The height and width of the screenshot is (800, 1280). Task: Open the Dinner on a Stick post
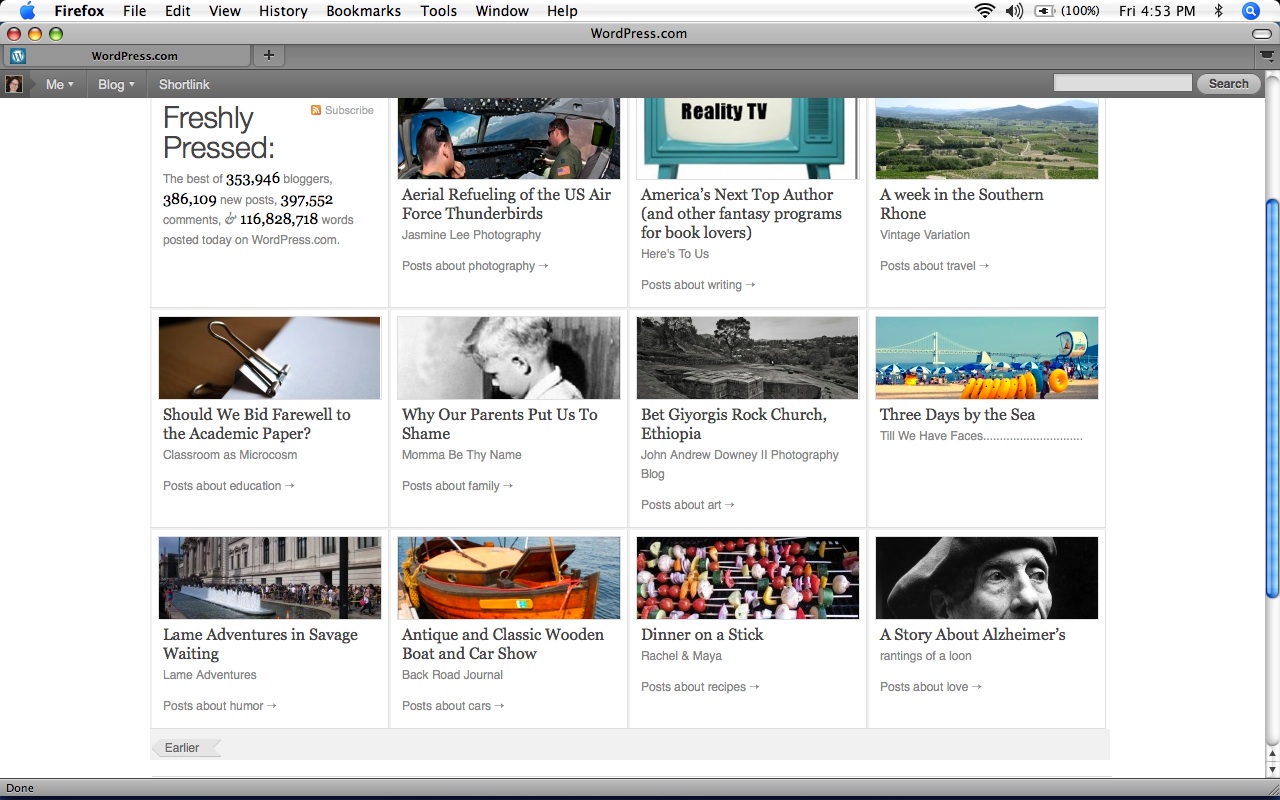pyautogui.click(x=702, y=635)
